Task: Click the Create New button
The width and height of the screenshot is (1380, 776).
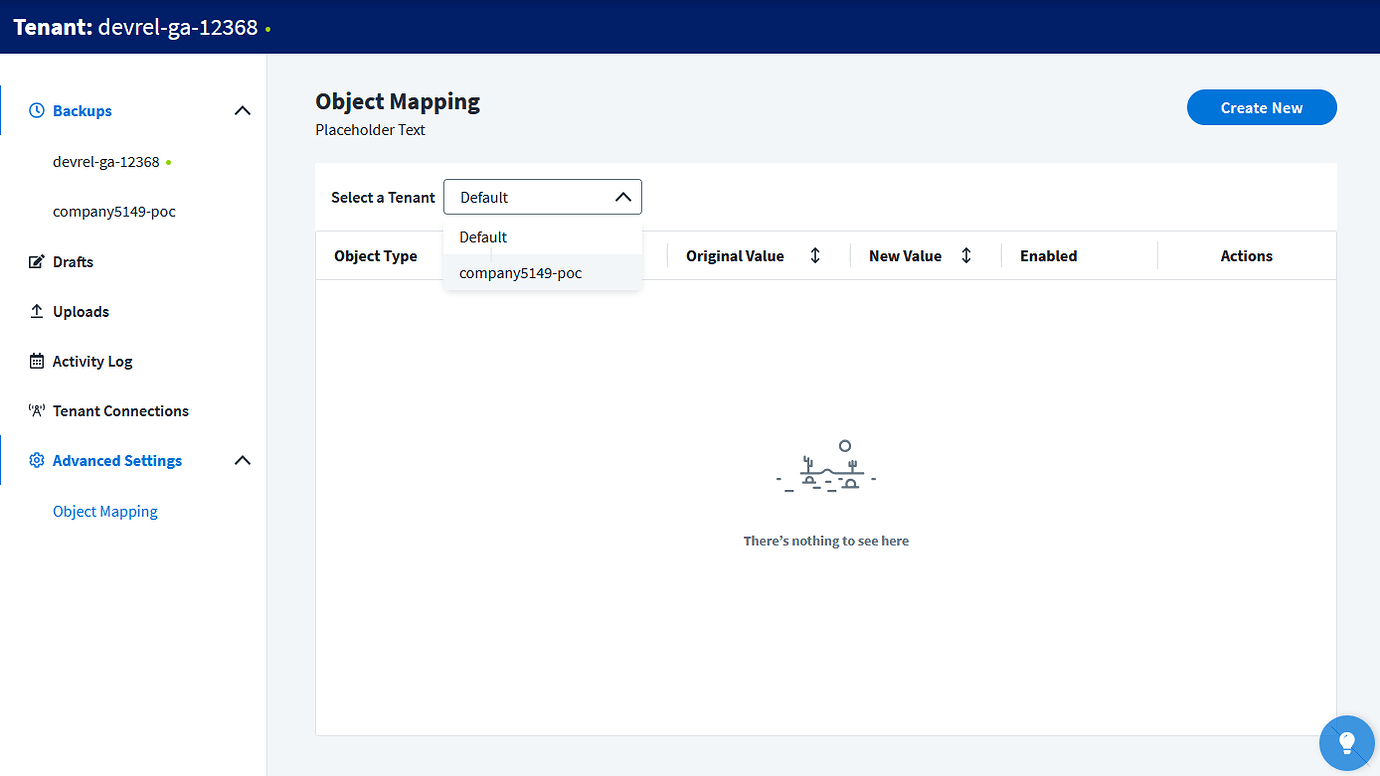Action: point(1261,107)
